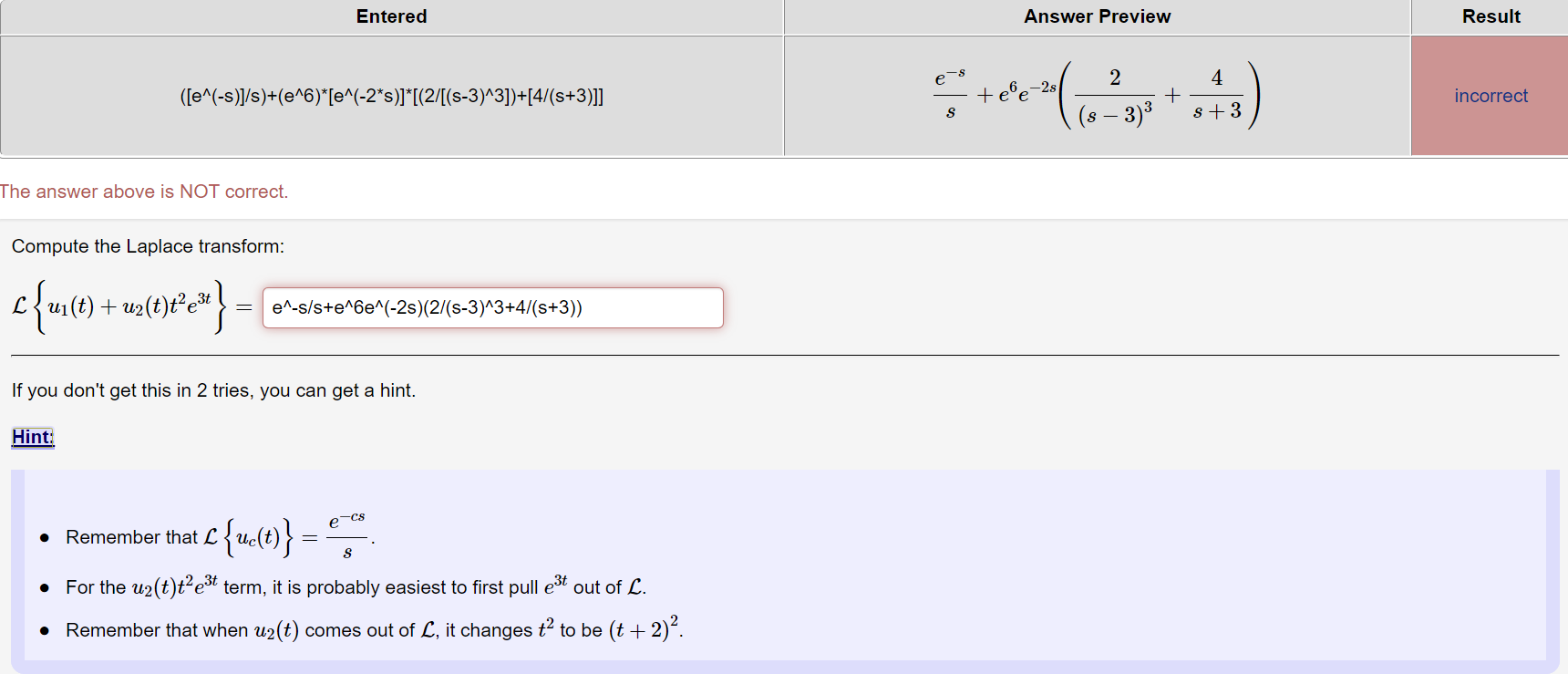
Task: Select the Compute the Laplace transform heading
Action: (x=148, y=246)
